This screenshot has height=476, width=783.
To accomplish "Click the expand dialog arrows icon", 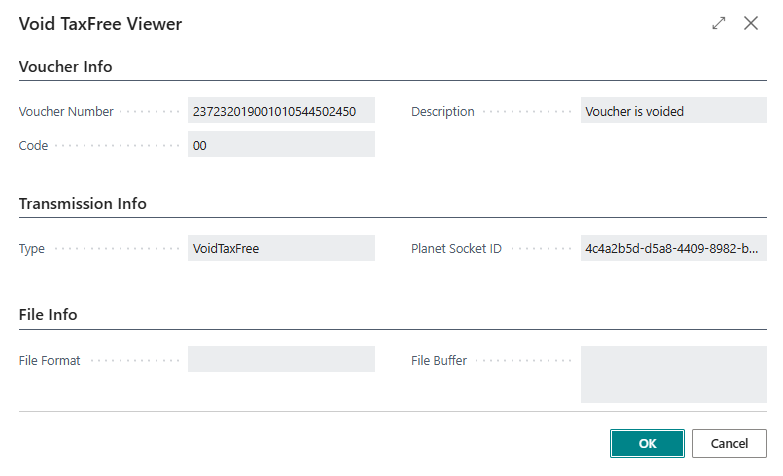I will (719, 22).
